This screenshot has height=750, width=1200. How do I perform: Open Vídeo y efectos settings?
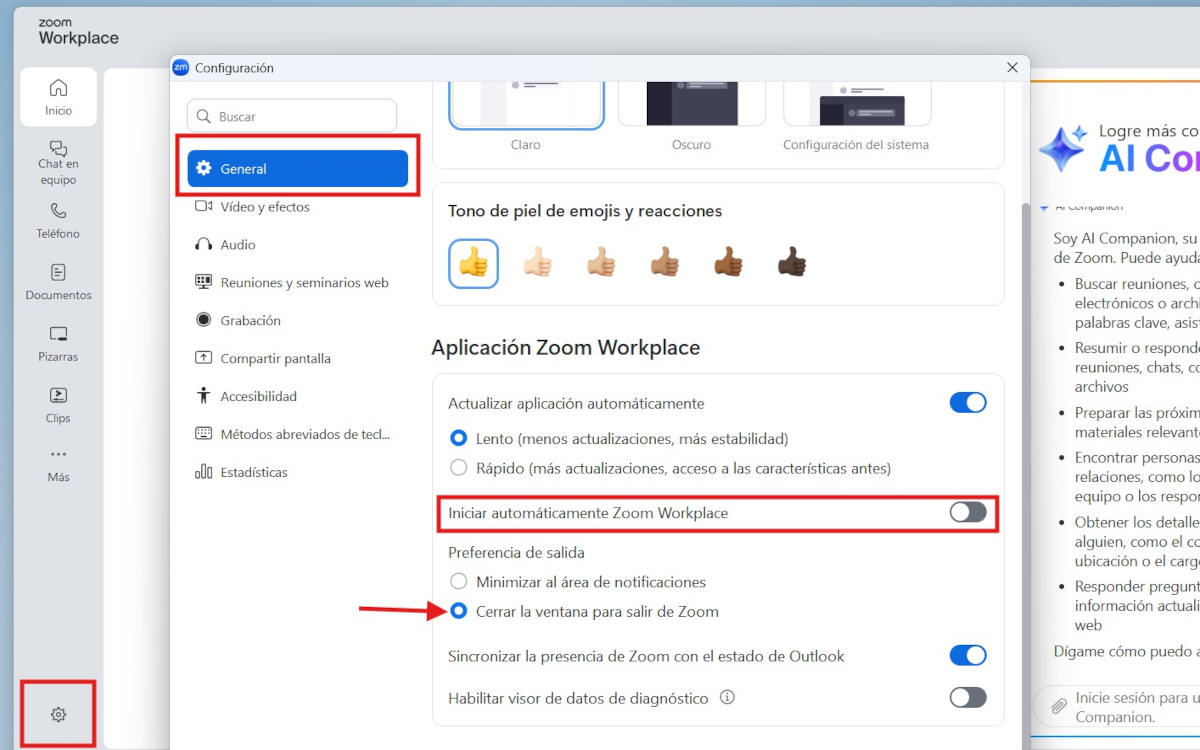coord(264,207)
